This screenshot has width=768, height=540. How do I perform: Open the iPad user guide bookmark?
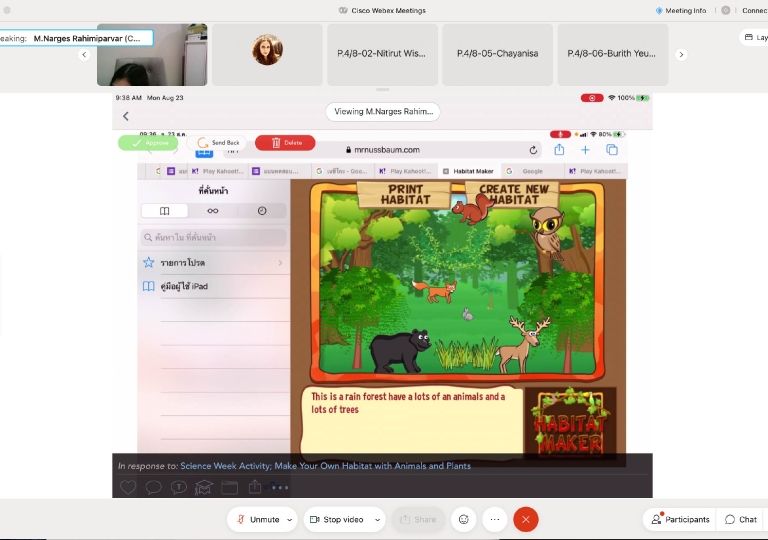pos(216,286)
